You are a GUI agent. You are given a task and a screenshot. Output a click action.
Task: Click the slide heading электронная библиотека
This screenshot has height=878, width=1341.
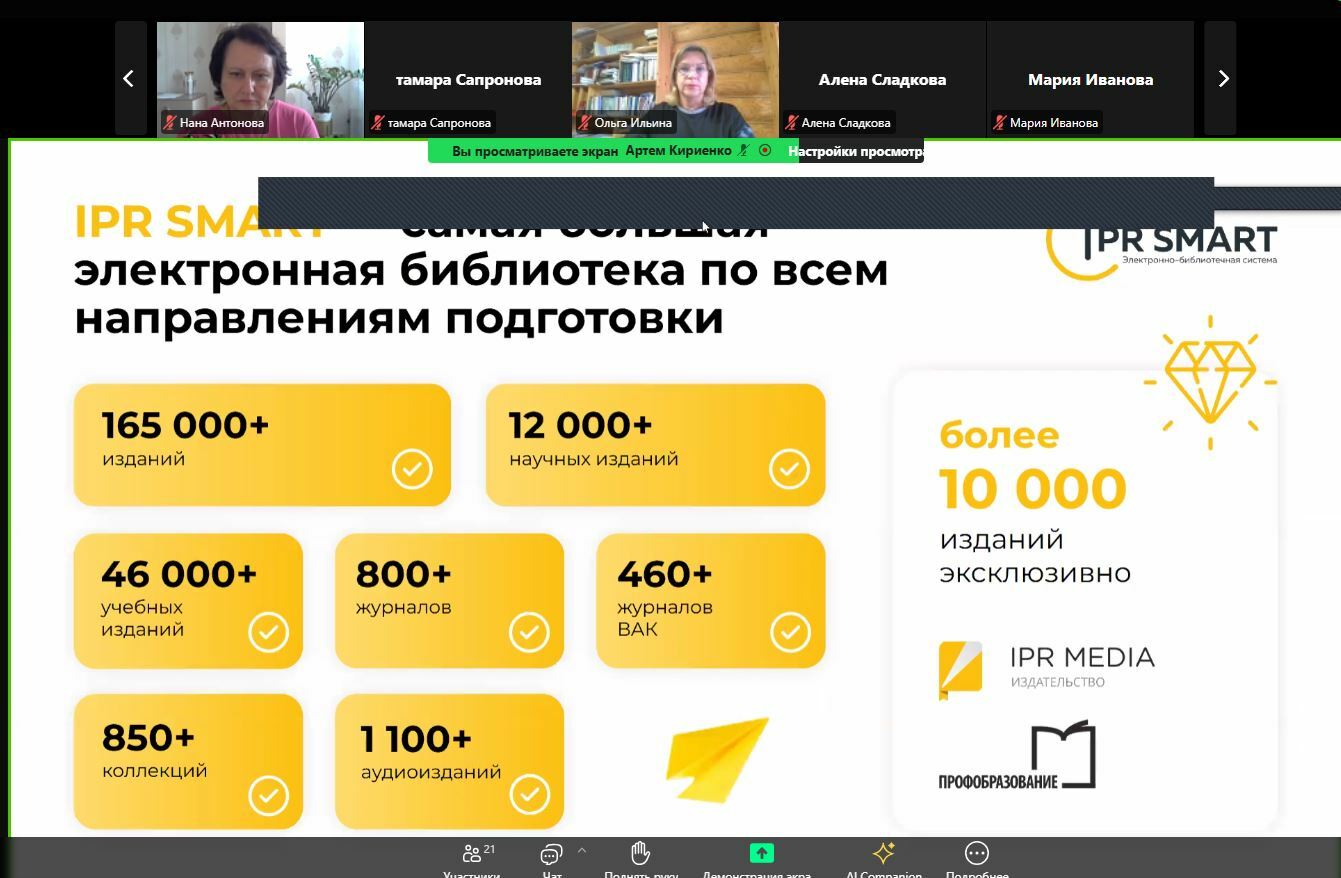pyautogui.click(x=481, y=270)
